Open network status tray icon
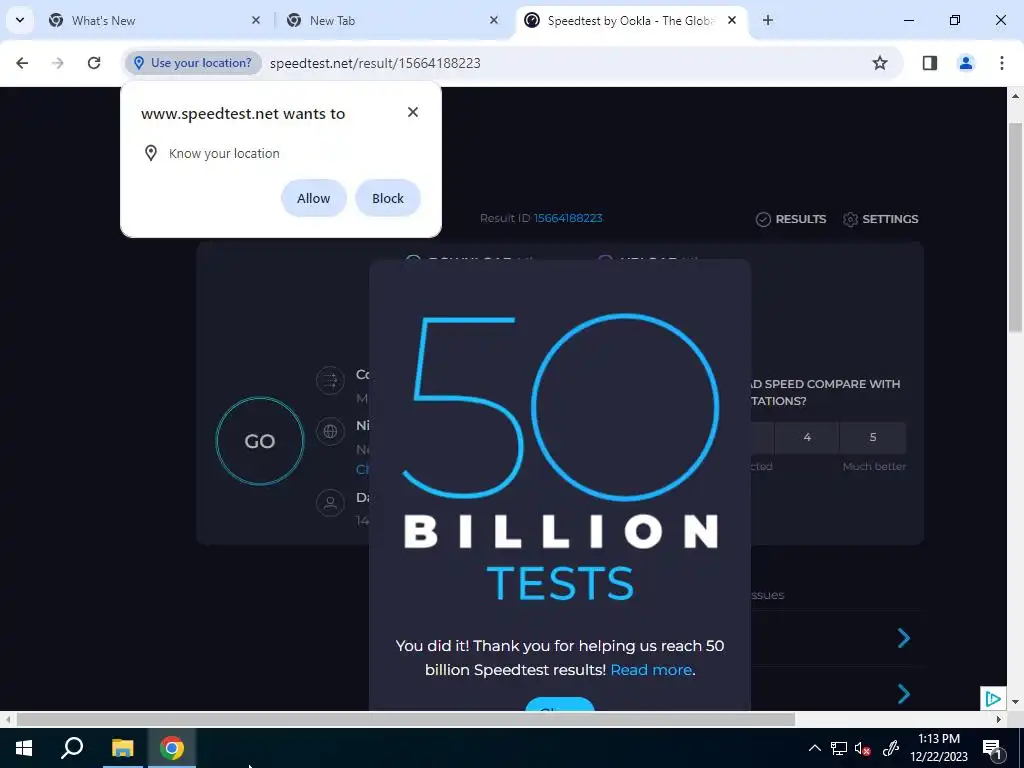1024x768 pixels. click(x=839, y=748)
